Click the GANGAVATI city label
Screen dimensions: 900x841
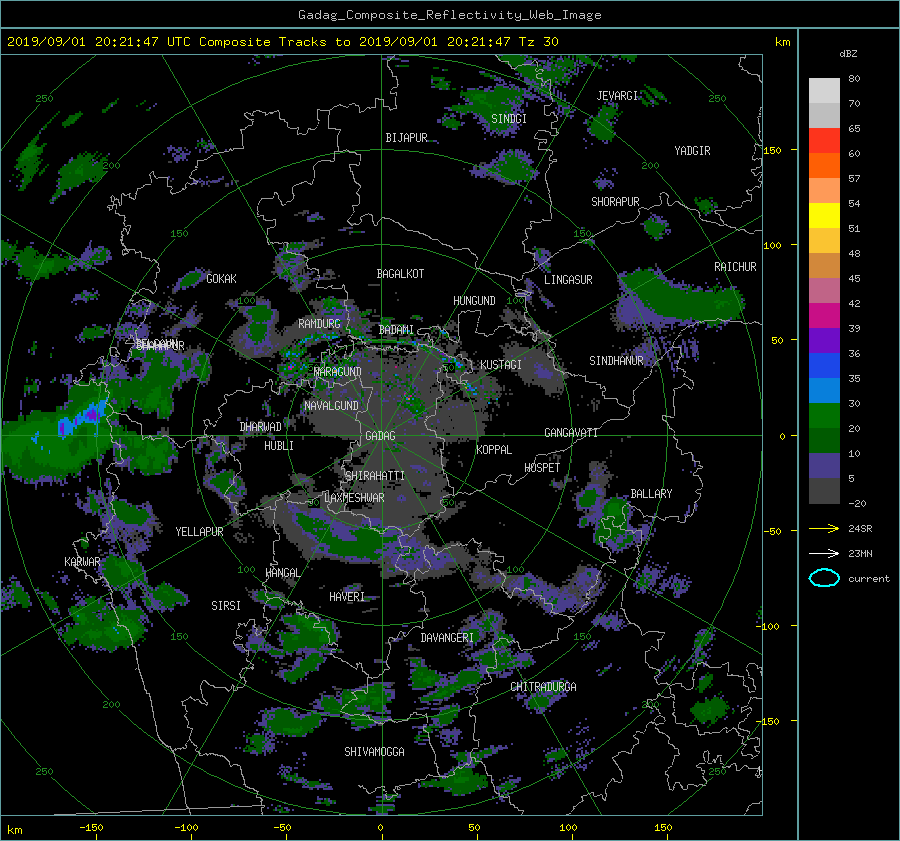click(x=571, y=433)
